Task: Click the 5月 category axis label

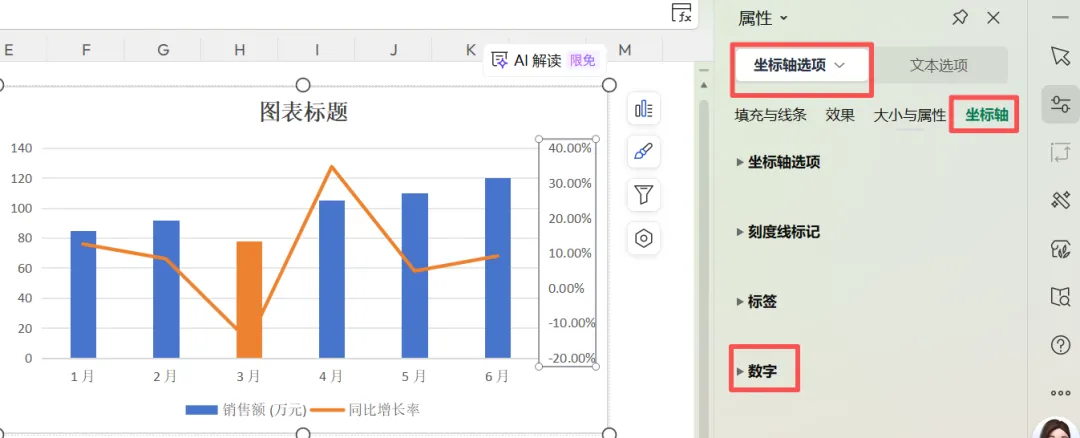Action: tap(415, 377)
